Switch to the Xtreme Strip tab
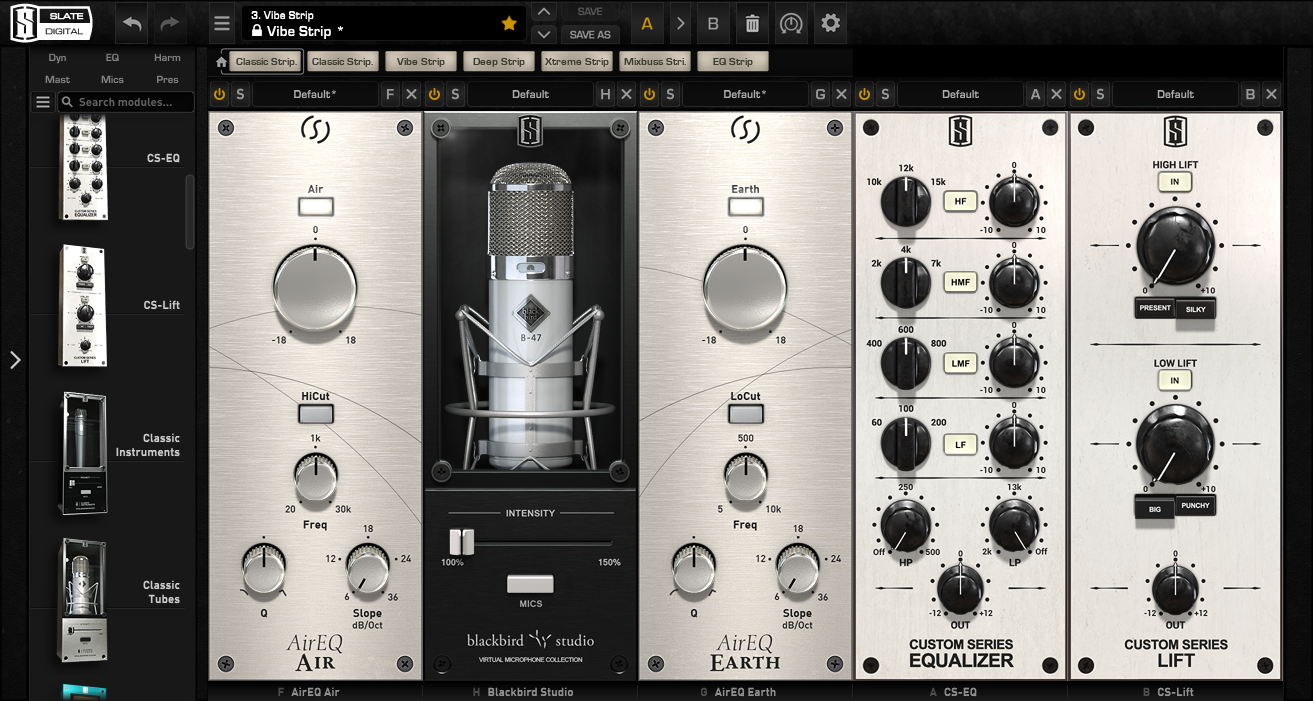 tap(576, 61)
